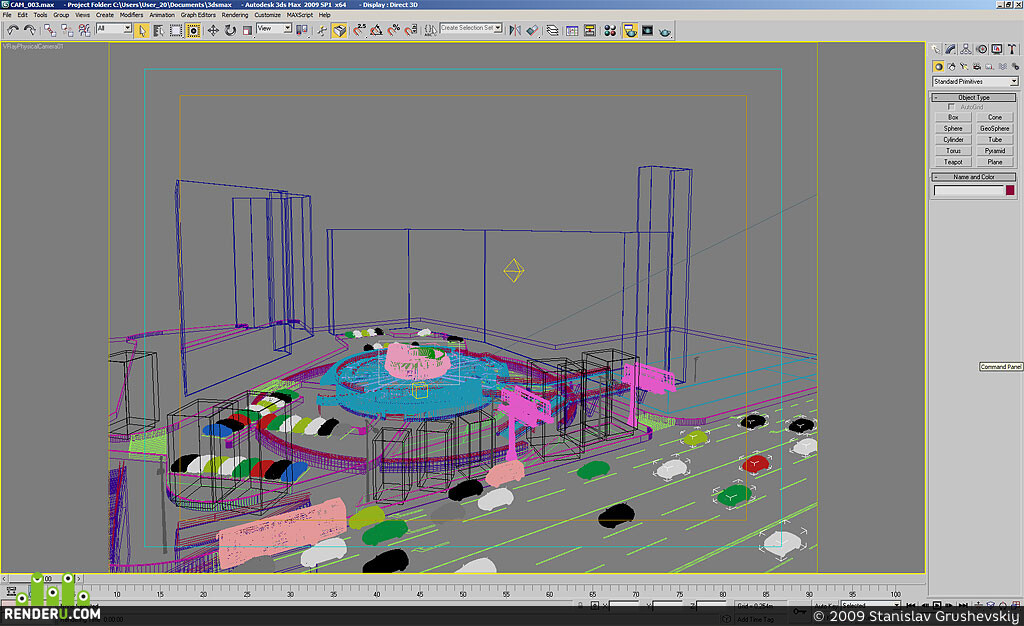
Task: Click the Quick Render teapot icon
Action: tap(665, 31)
